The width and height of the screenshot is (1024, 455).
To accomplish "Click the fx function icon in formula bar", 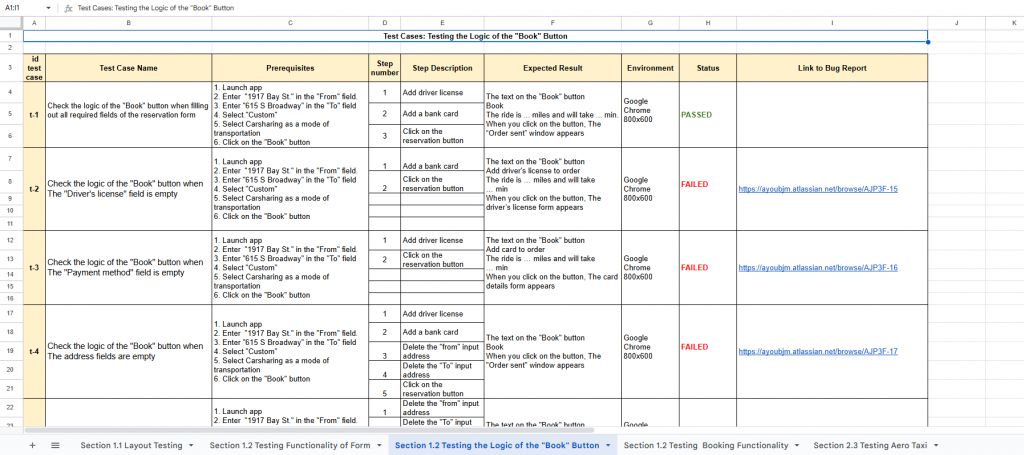I will tap(68, 7).
